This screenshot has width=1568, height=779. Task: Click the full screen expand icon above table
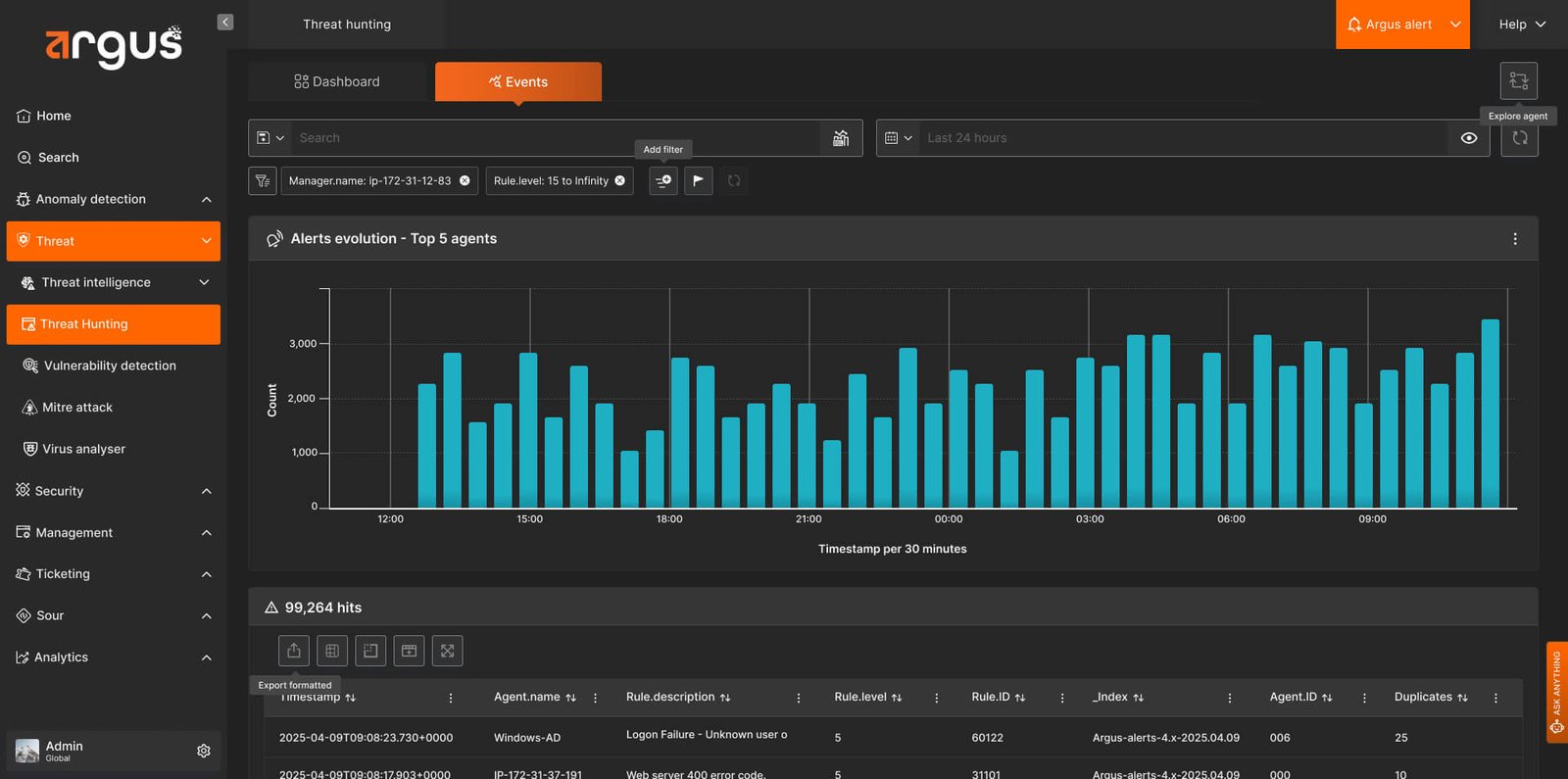point(447,651)
